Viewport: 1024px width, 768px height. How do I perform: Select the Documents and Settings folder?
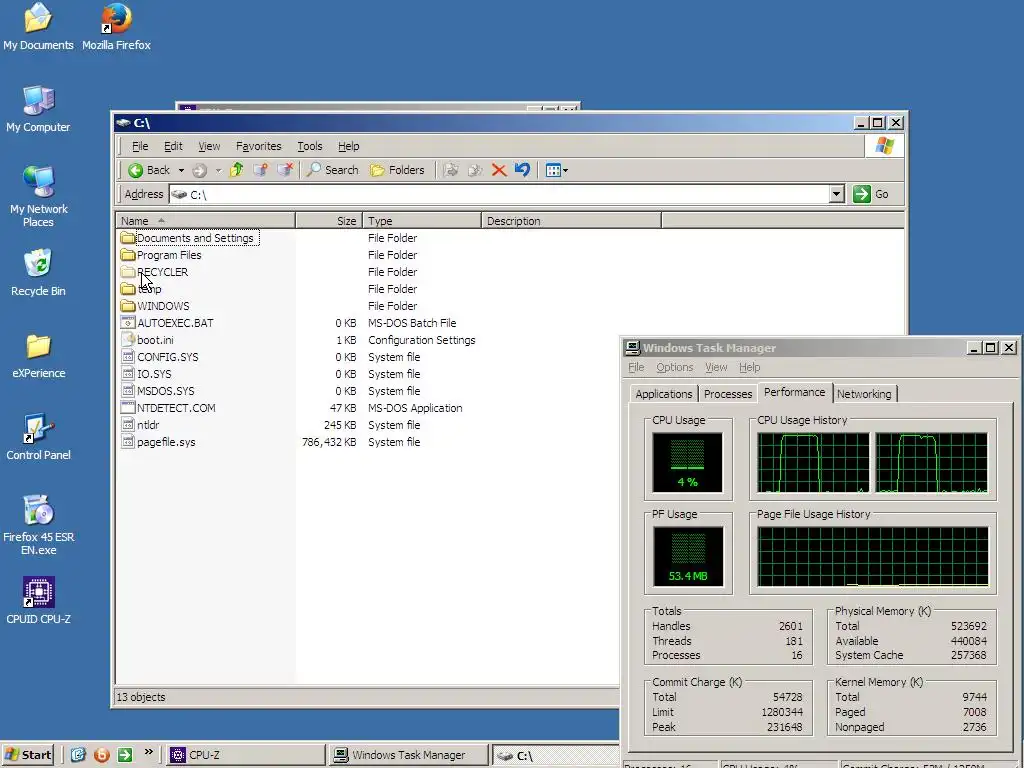[x=190, y=238]
